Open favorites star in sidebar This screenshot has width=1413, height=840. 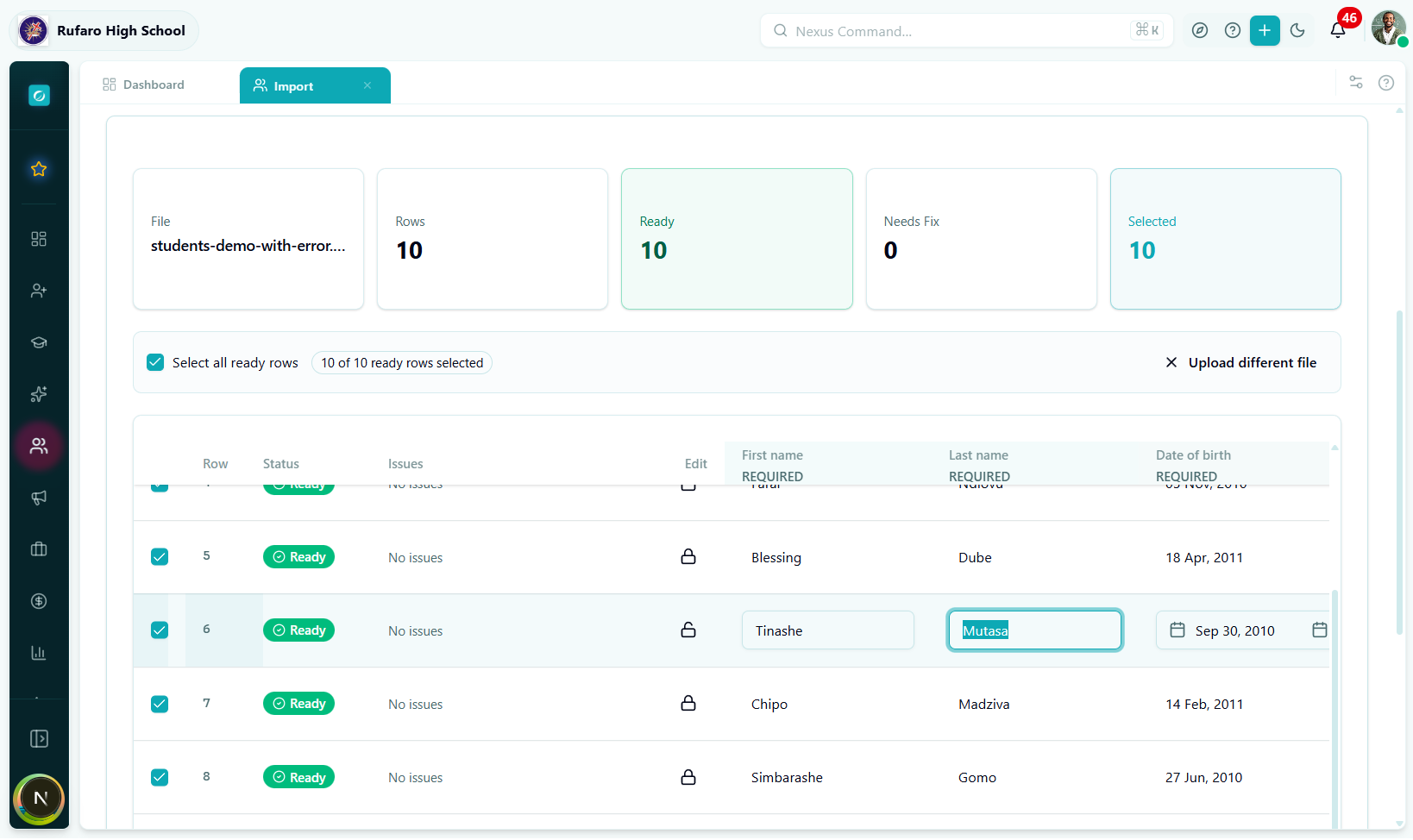point(39,169)
